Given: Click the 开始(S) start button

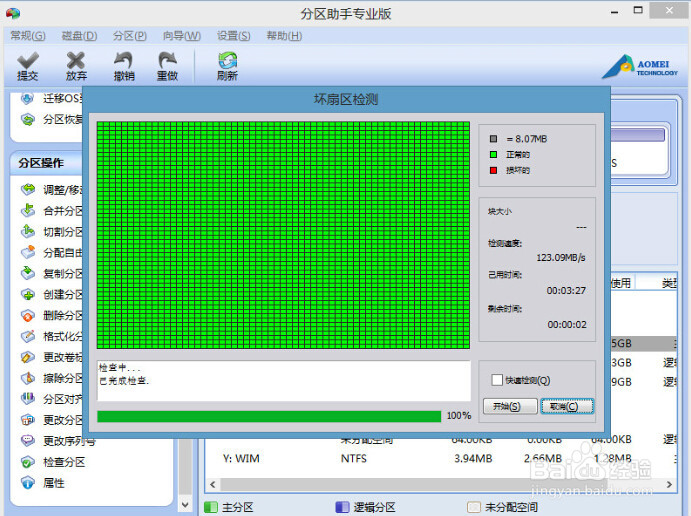Looking at the screenshot, I should pos(510,406).
